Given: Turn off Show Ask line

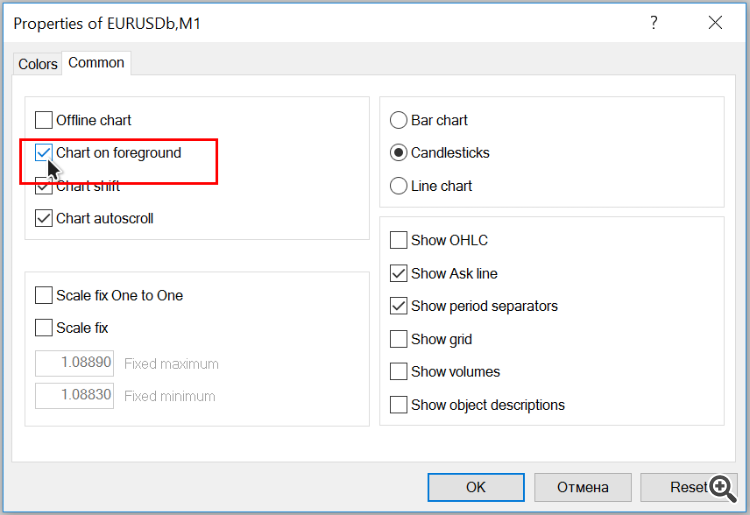Looking at the screenshot, I should [399, 274].
